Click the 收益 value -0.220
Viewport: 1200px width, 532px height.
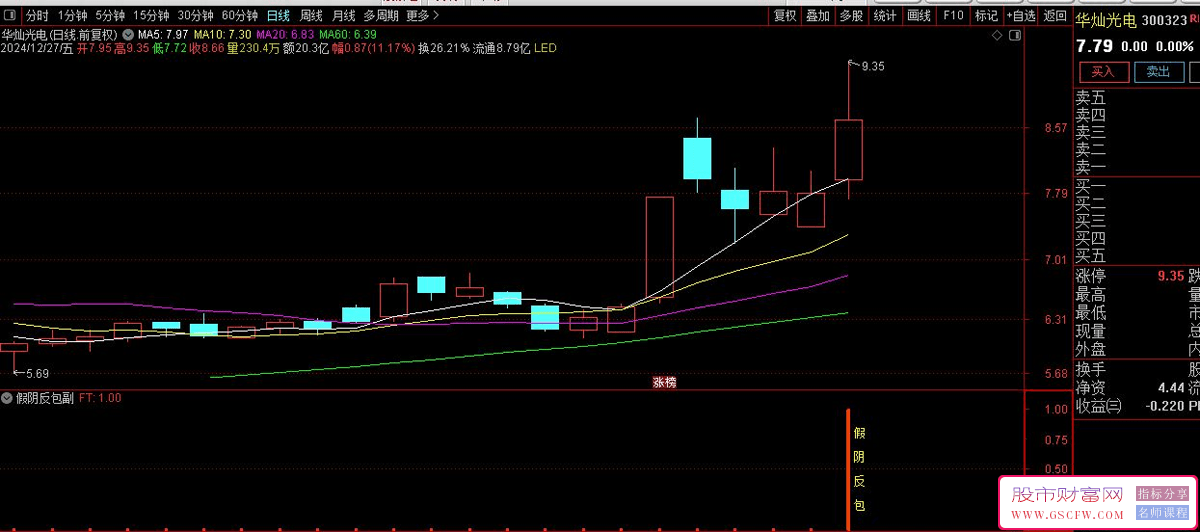tap(1163, 406)
